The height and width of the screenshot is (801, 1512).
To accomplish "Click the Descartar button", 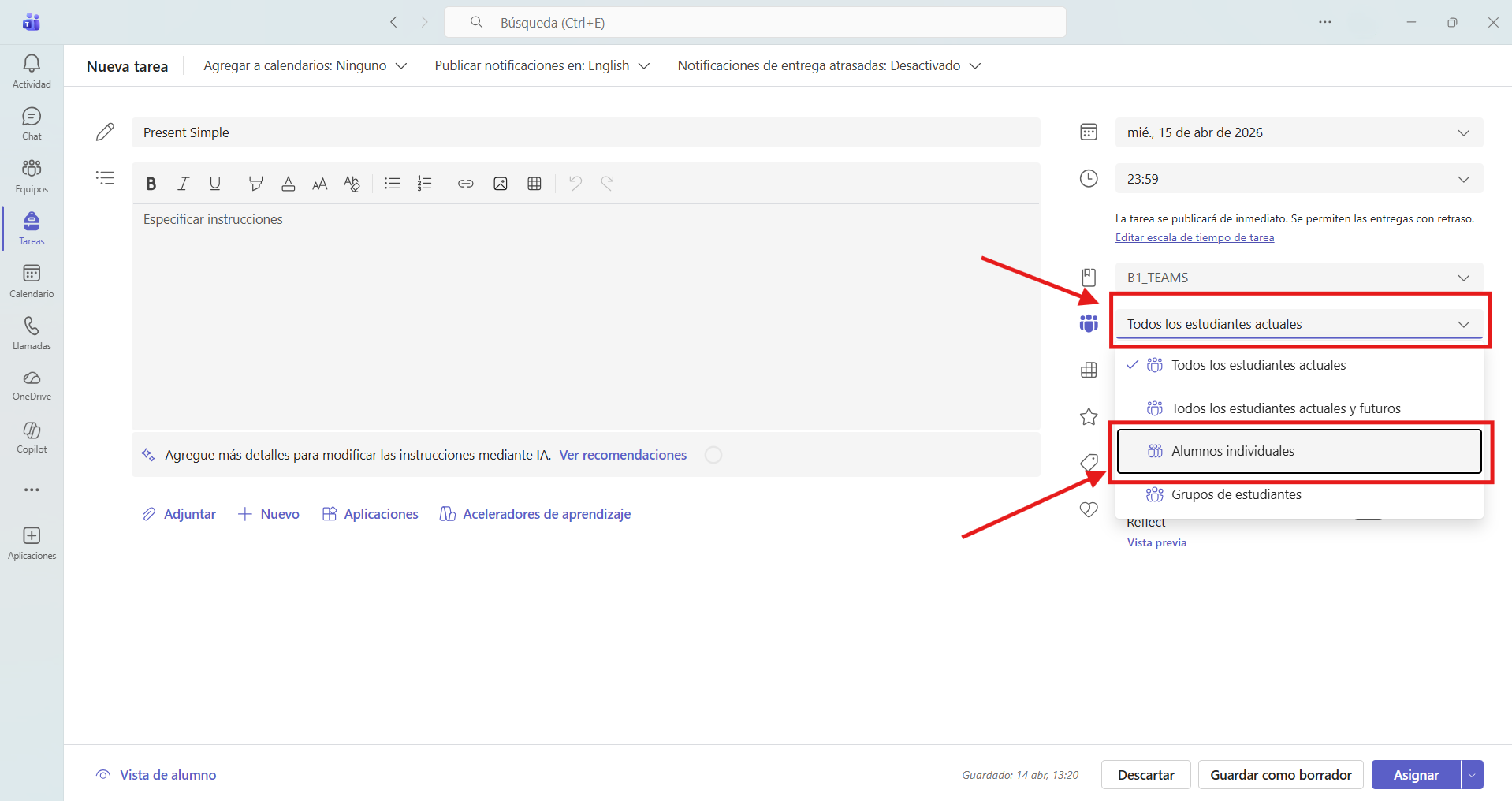I will point(1145,775).
